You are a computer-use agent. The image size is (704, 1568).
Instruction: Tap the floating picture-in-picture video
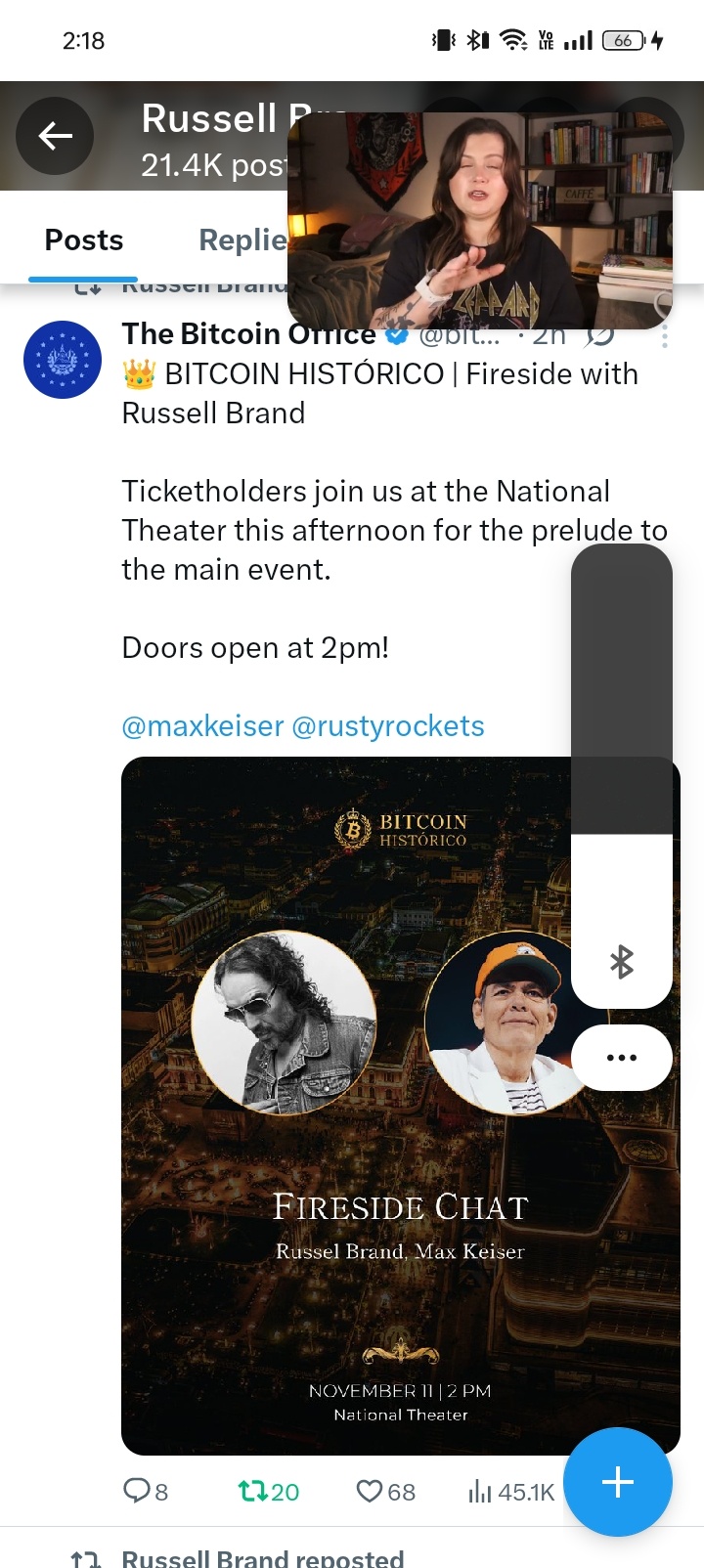(480, 221)
